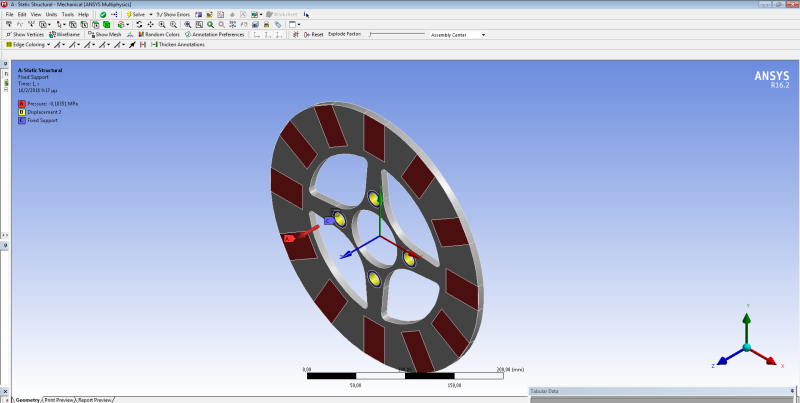Click the Label annotation tool icon
This screenshot has width=800, height=403.
[9, 24]
